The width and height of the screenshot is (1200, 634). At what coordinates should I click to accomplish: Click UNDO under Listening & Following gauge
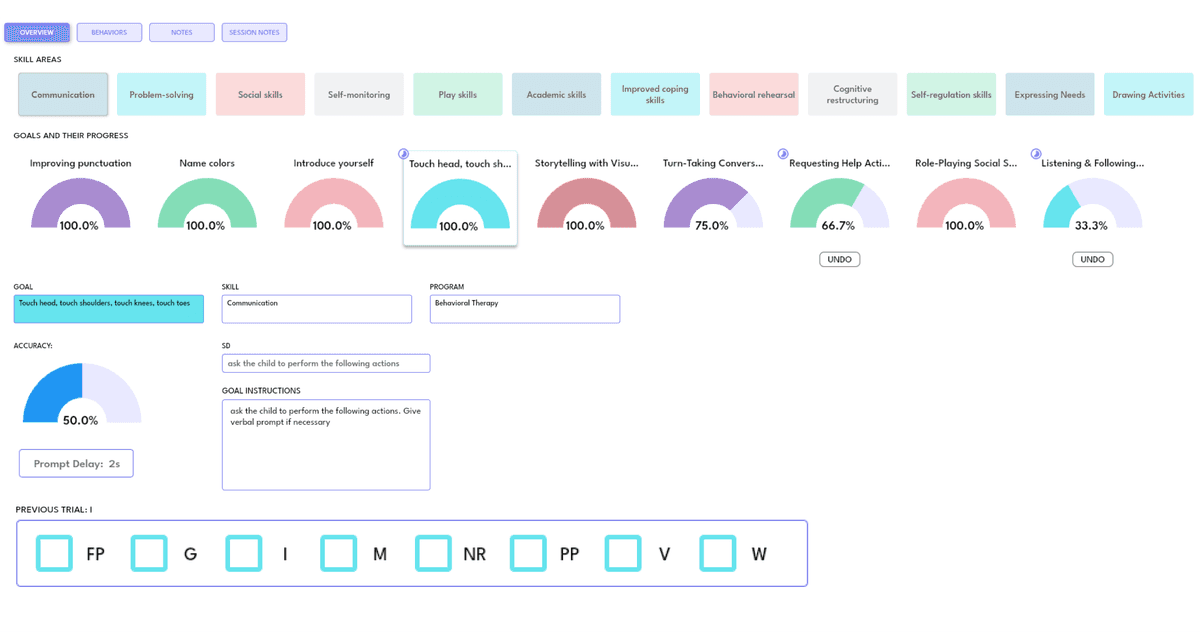pyautogui.click(x=1092, y=259)
